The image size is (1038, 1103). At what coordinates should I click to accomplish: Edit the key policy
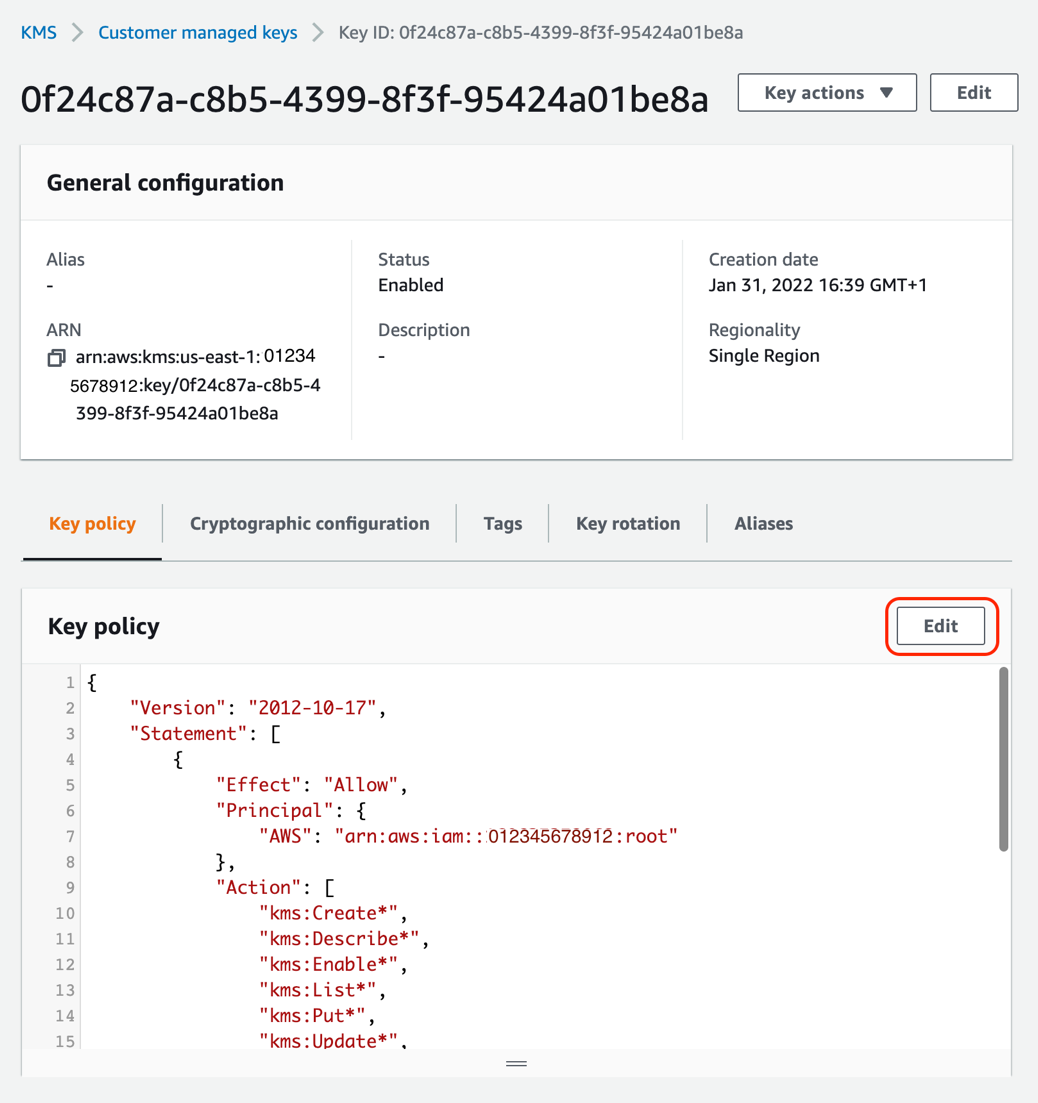pos(941,626)
